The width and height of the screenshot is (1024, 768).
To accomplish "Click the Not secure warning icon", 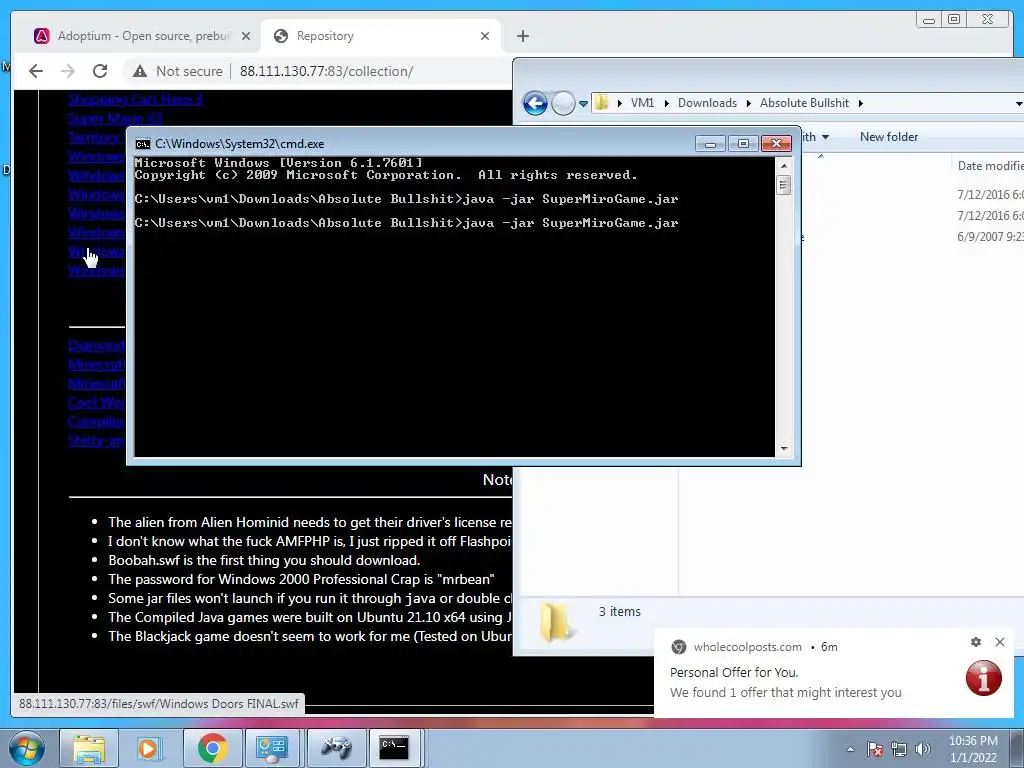I will click(x=140, y=71).
